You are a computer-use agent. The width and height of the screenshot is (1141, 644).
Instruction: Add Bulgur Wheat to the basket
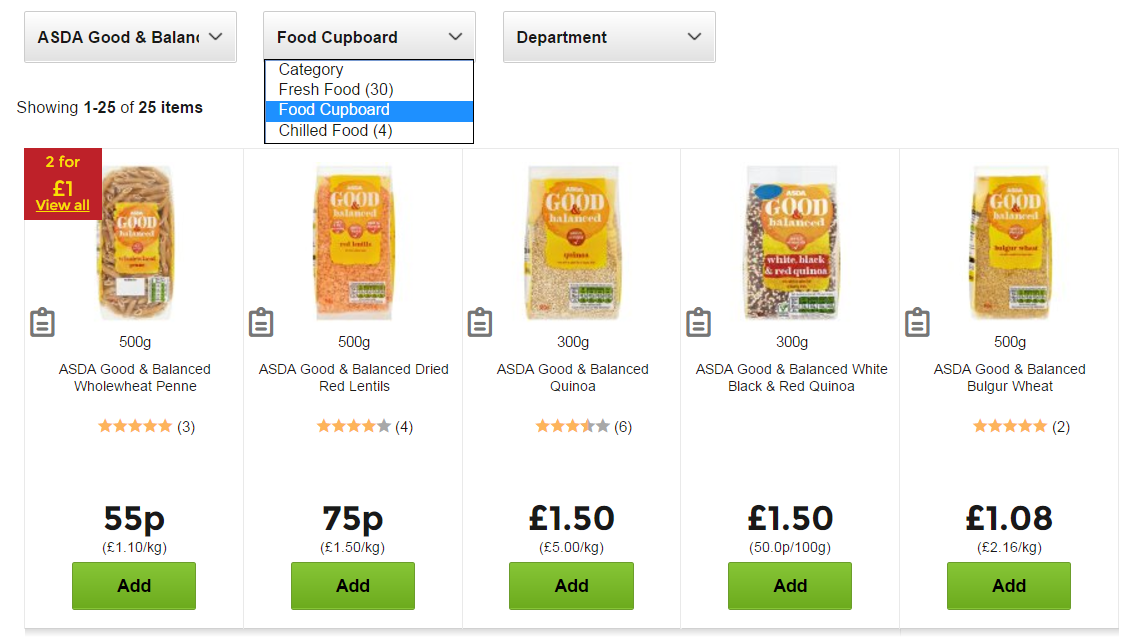(x=1008, y=586)
